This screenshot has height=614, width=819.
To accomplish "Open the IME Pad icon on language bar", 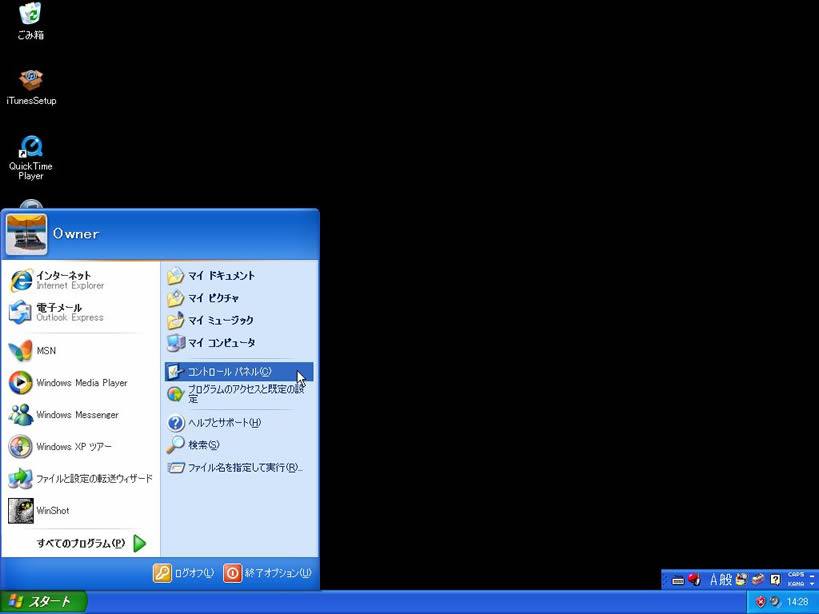I will (741, 579).
